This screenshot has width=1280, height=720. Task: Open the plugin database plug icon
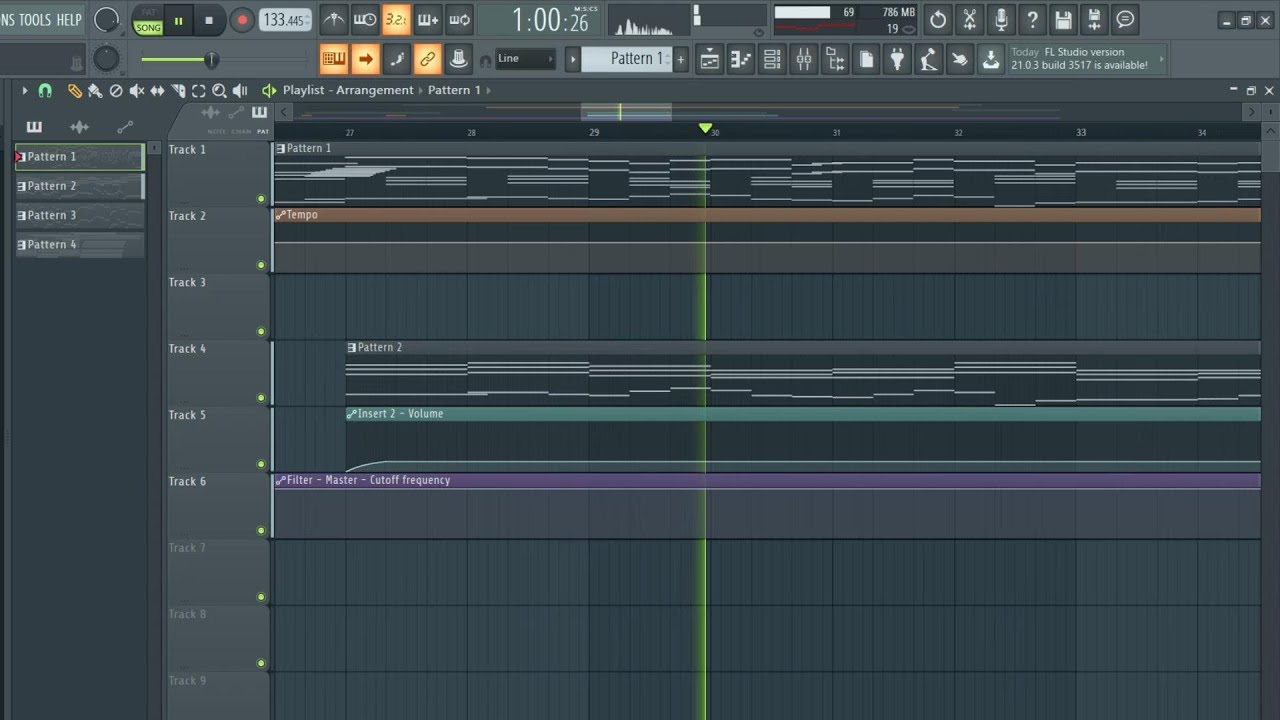[x=897, y=59]
